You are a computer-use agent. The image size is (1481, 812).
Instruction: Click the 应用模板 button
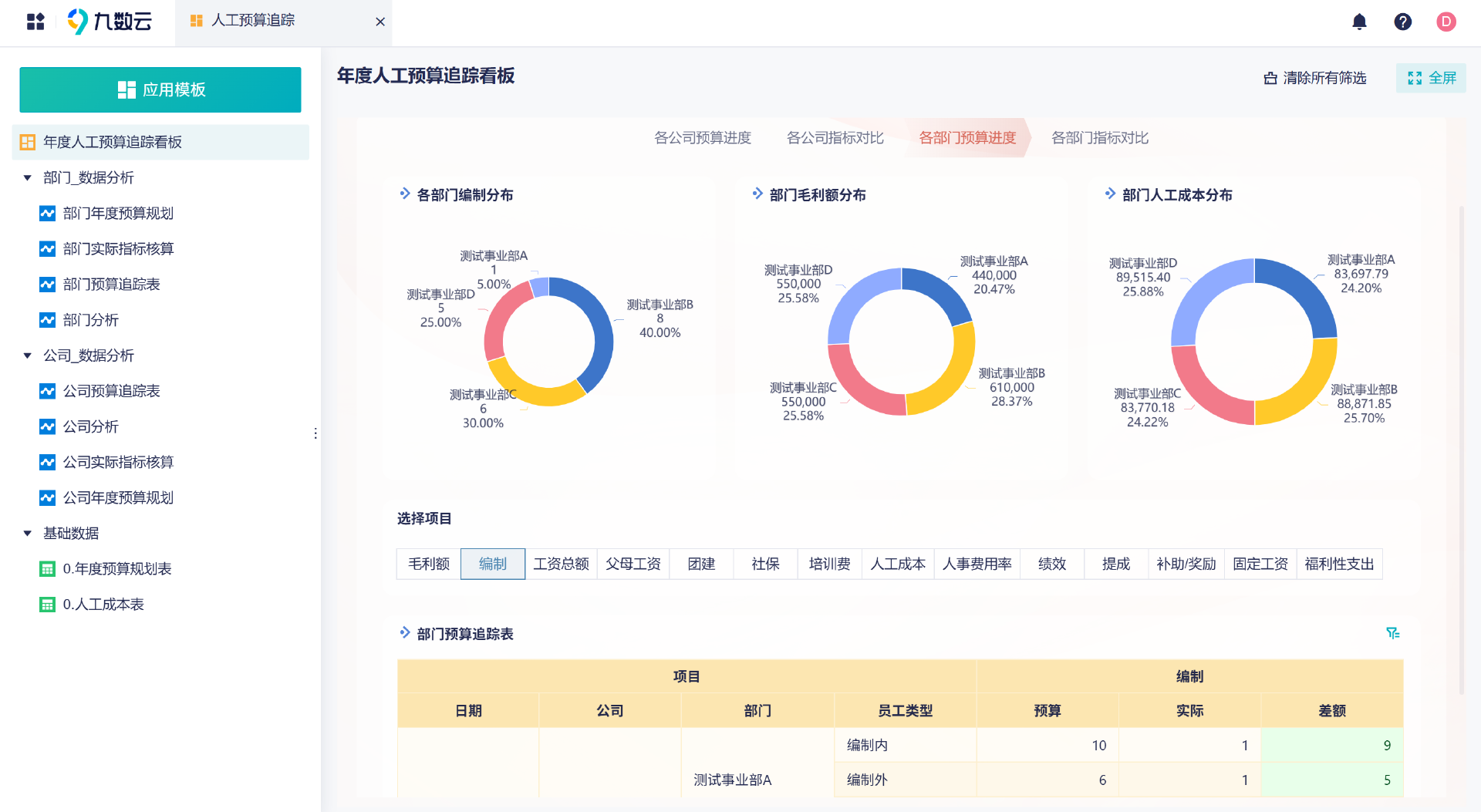click(160, 89)
